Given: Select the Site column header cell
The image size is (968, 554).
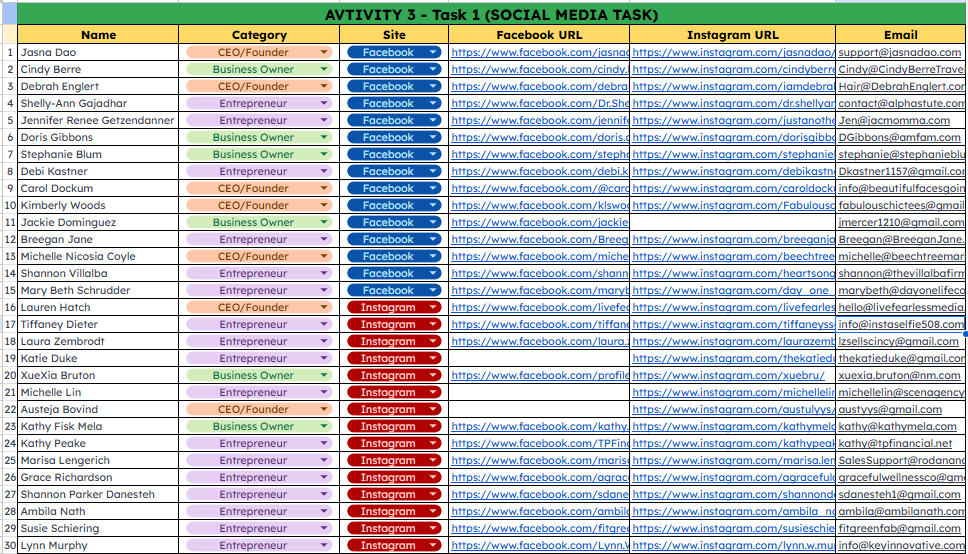Looking at the screenshot, I should click(394, 35).
